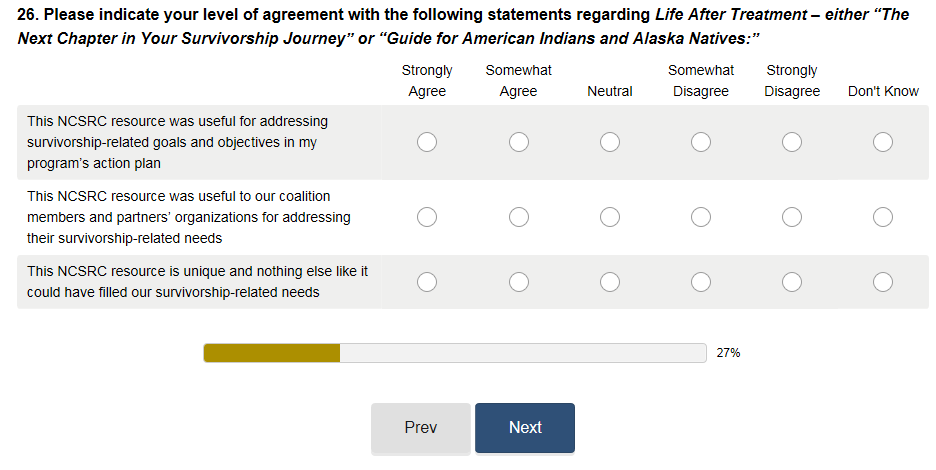
Task: Select Somewhat Disagree for resource is unique statement
Action: point(701,282)
